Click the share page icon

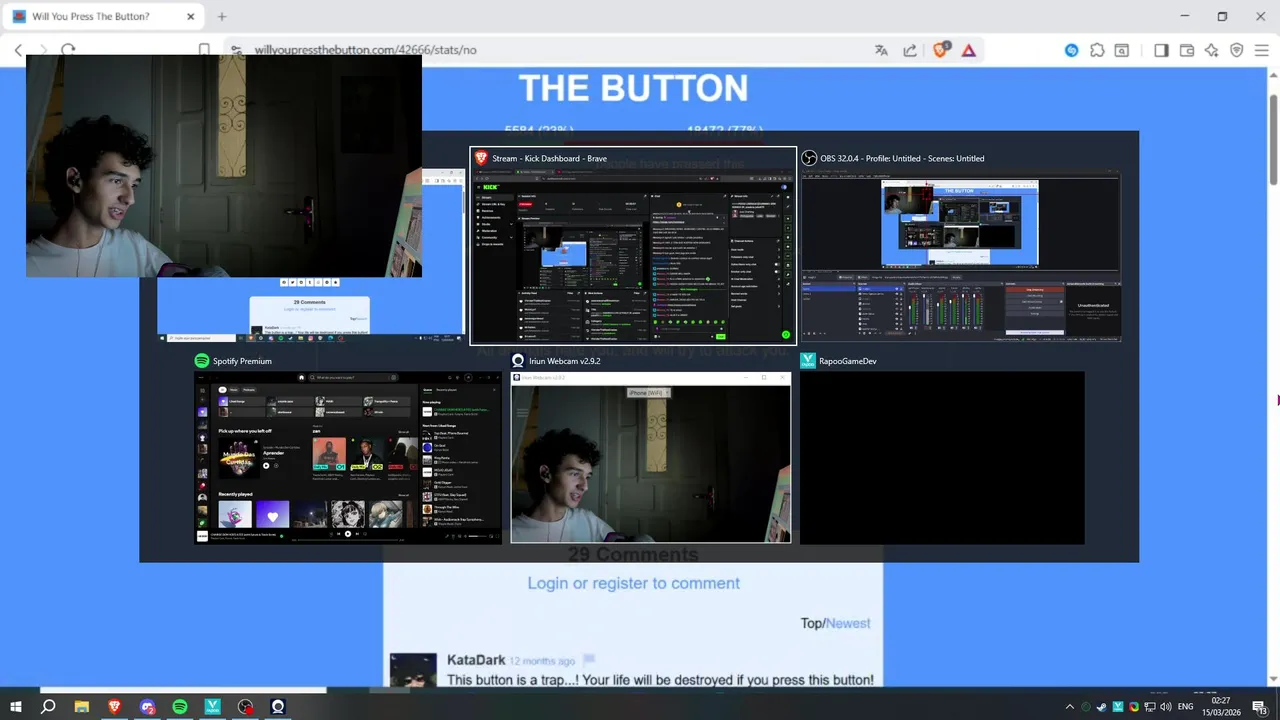click(x=910, y=50)
